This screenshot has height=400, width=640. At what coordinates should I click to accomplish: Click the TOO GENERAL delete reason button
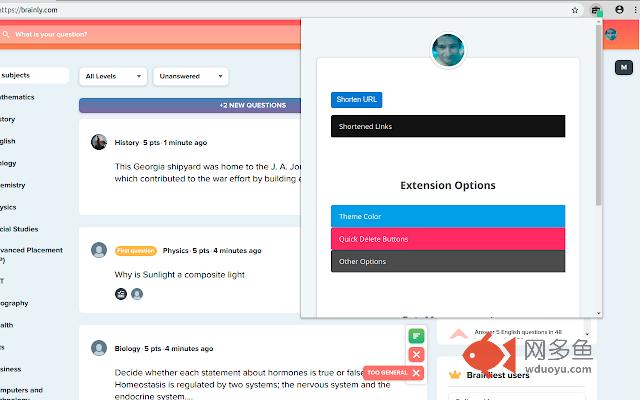tap(393, 373)
